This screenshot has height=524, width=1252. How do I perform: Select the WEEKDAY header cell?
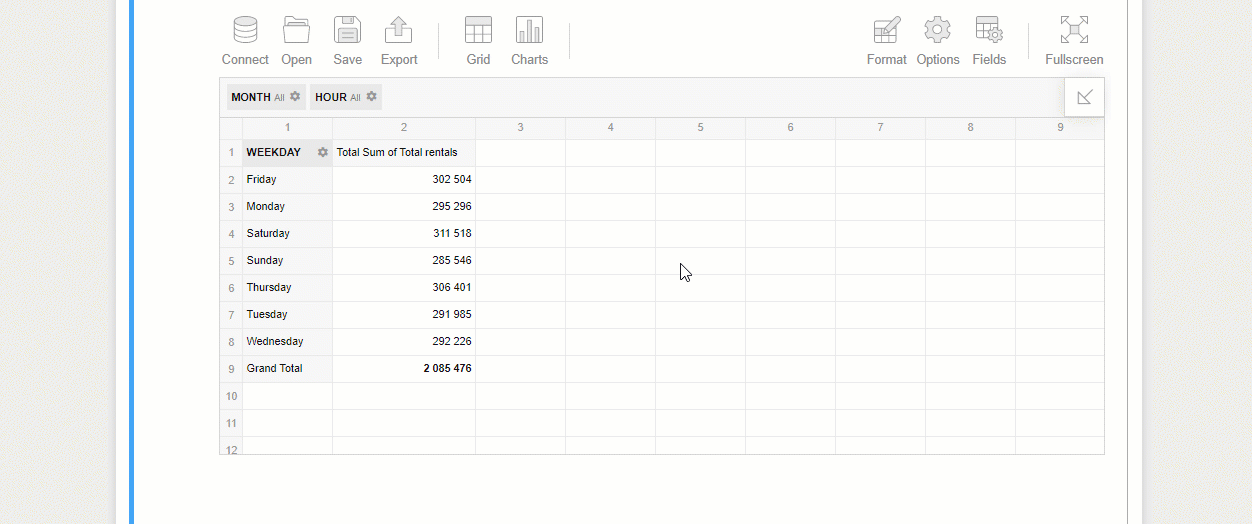288,153
